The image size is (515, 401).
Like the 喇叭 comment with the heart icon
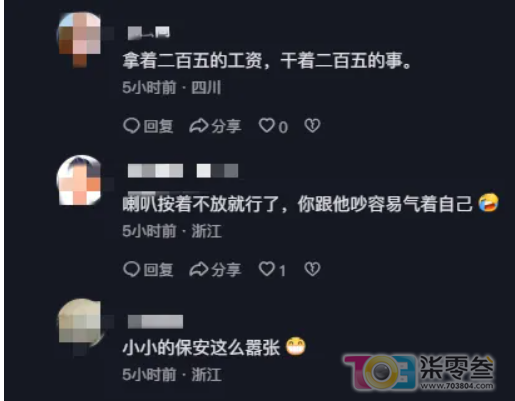tap(267, 269)
